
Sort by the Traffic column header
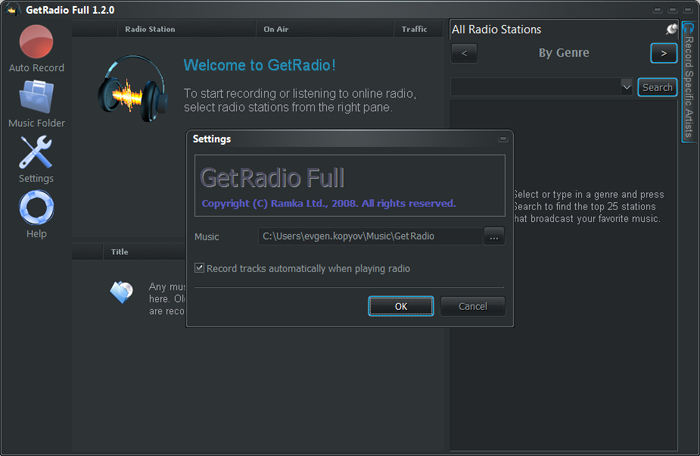(419, 29)
